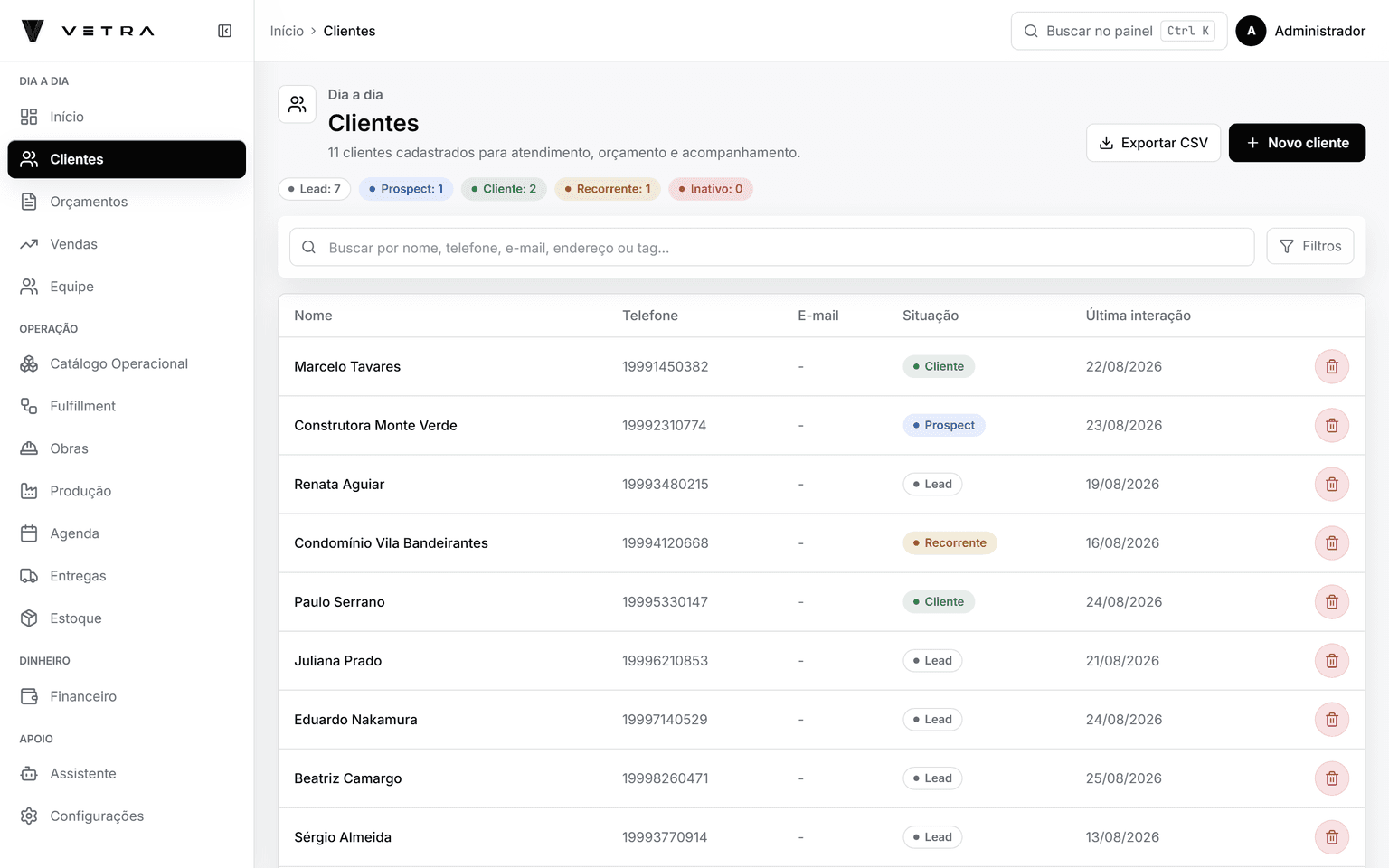This screenshot has height=868, width=1389.
Task: Filter by Lead: 7 chip
Action: coord(314,189)
